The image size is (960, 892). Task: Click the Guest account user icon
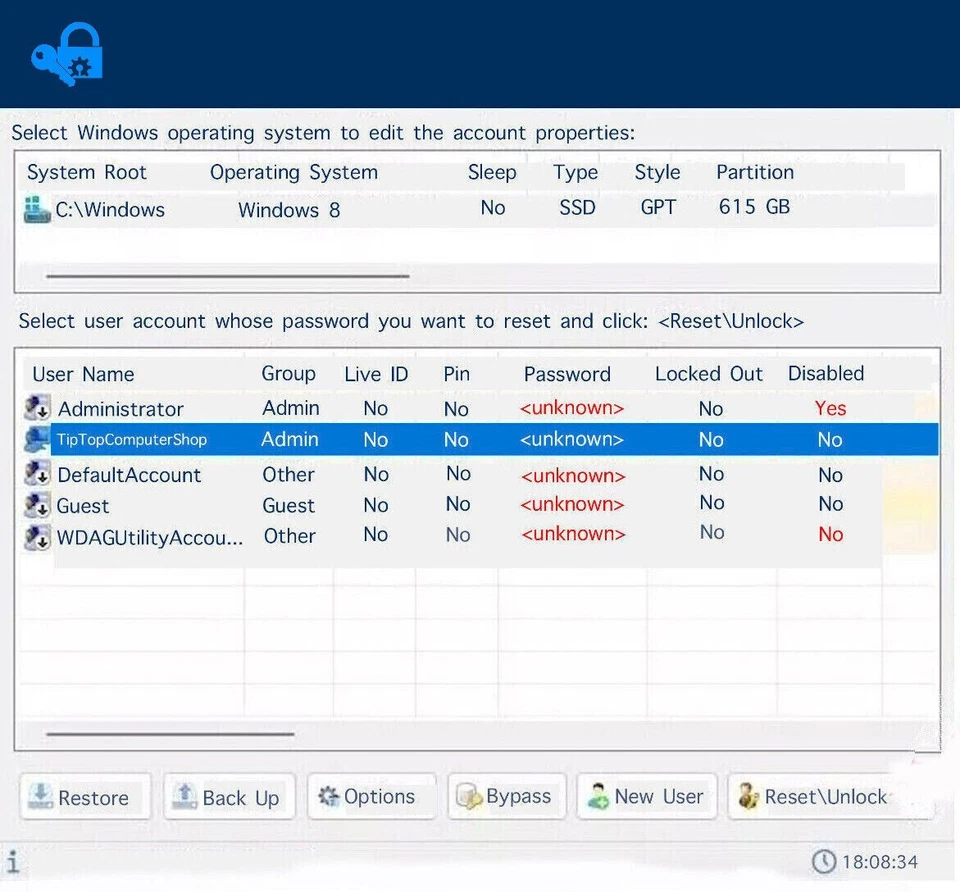(38, 505)
